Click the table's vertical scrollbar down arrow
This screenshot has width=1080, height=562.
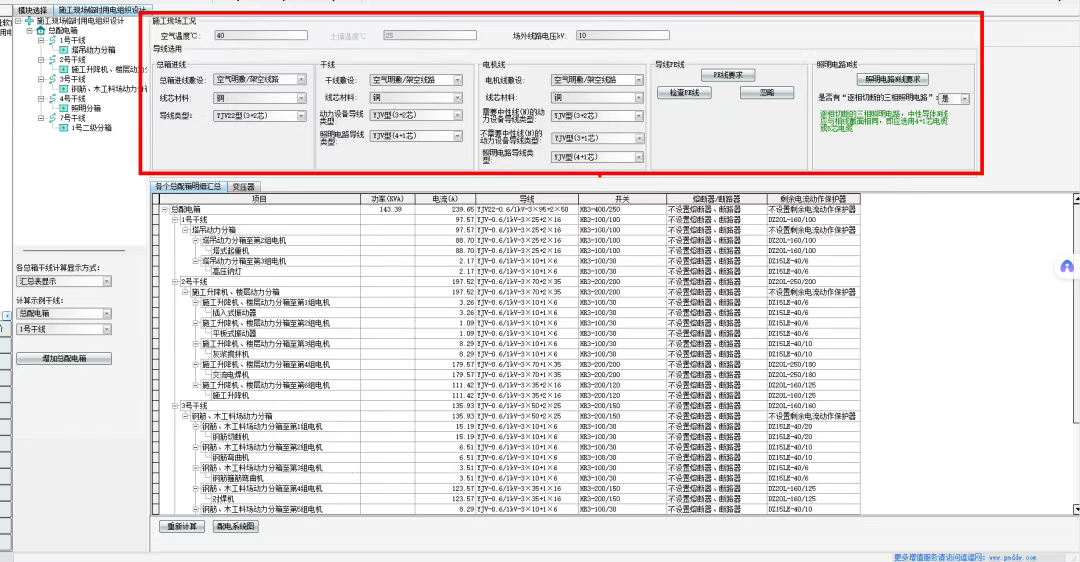pos(1075,510)
